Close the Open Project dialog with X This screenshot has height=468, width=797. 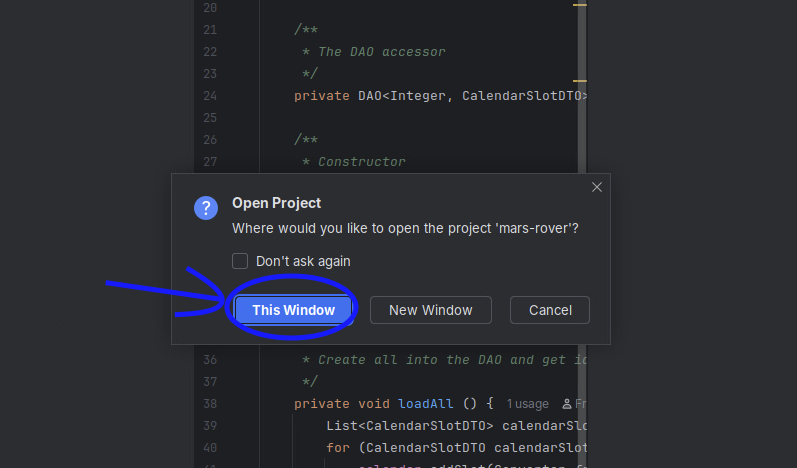[597, 187]
